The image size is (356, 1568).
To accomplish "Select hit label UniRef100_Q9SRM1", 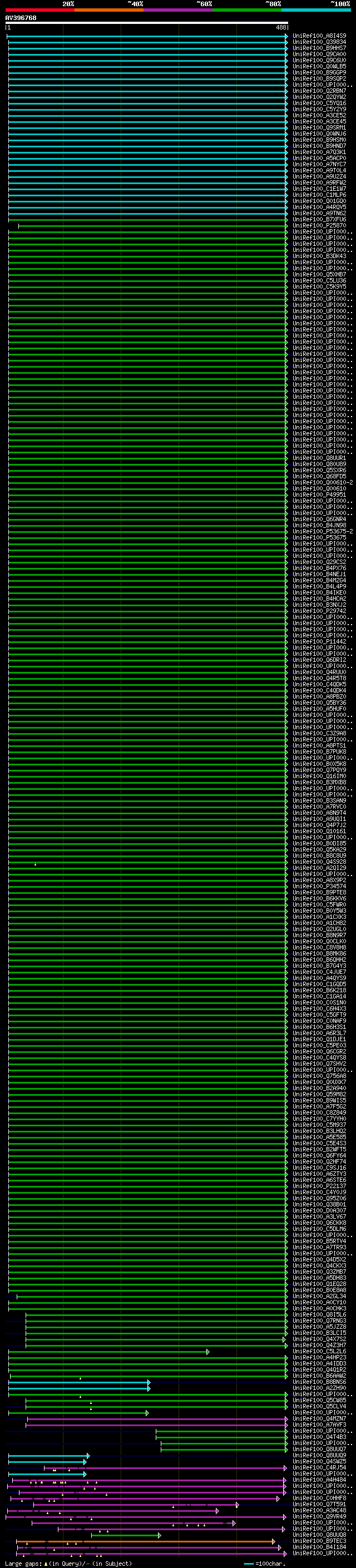I will click(x=319, y=127).
